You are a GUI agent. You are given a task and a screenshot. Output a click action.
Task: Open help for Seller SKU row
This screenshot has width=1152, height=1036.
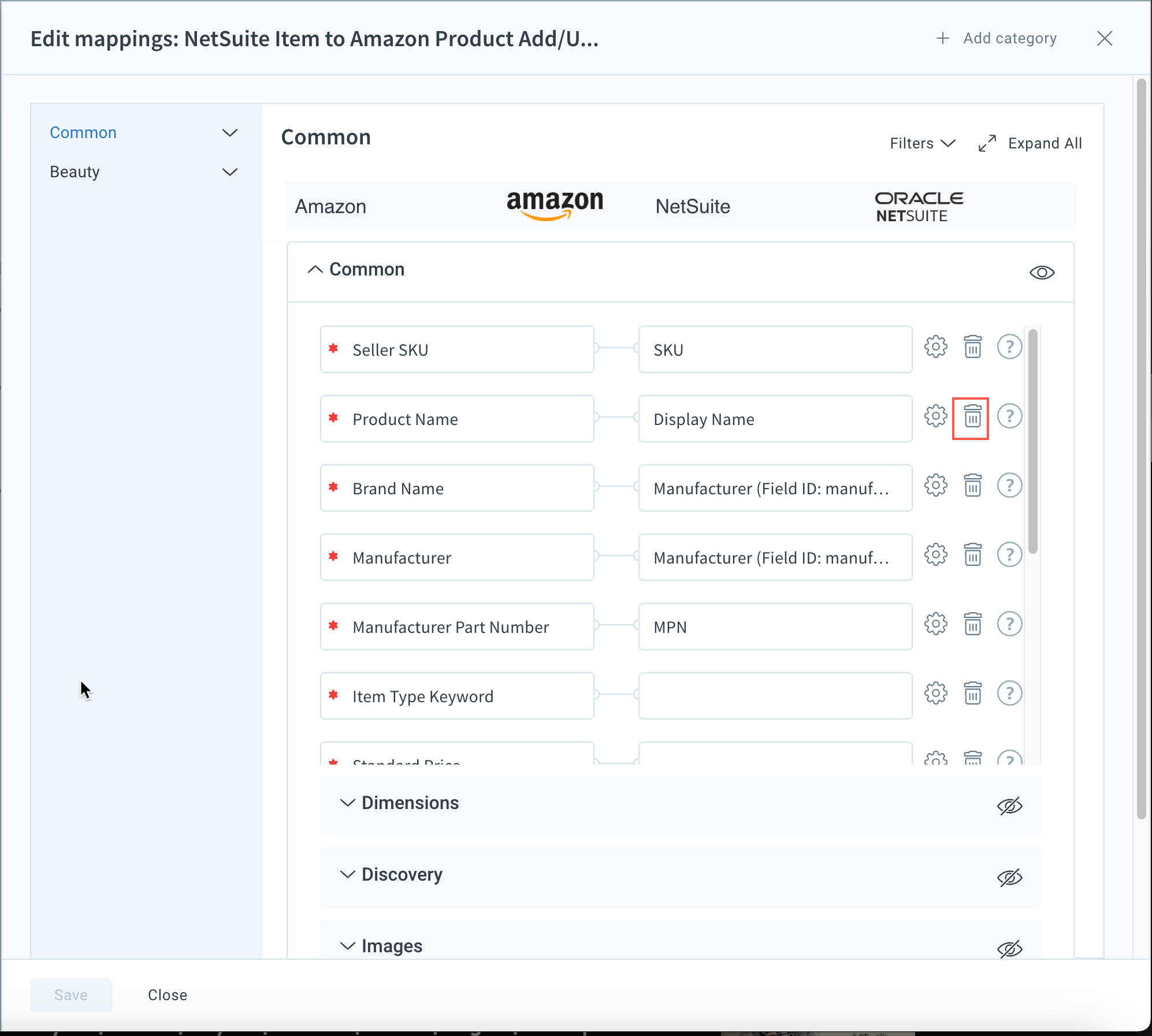point(1009,347)
